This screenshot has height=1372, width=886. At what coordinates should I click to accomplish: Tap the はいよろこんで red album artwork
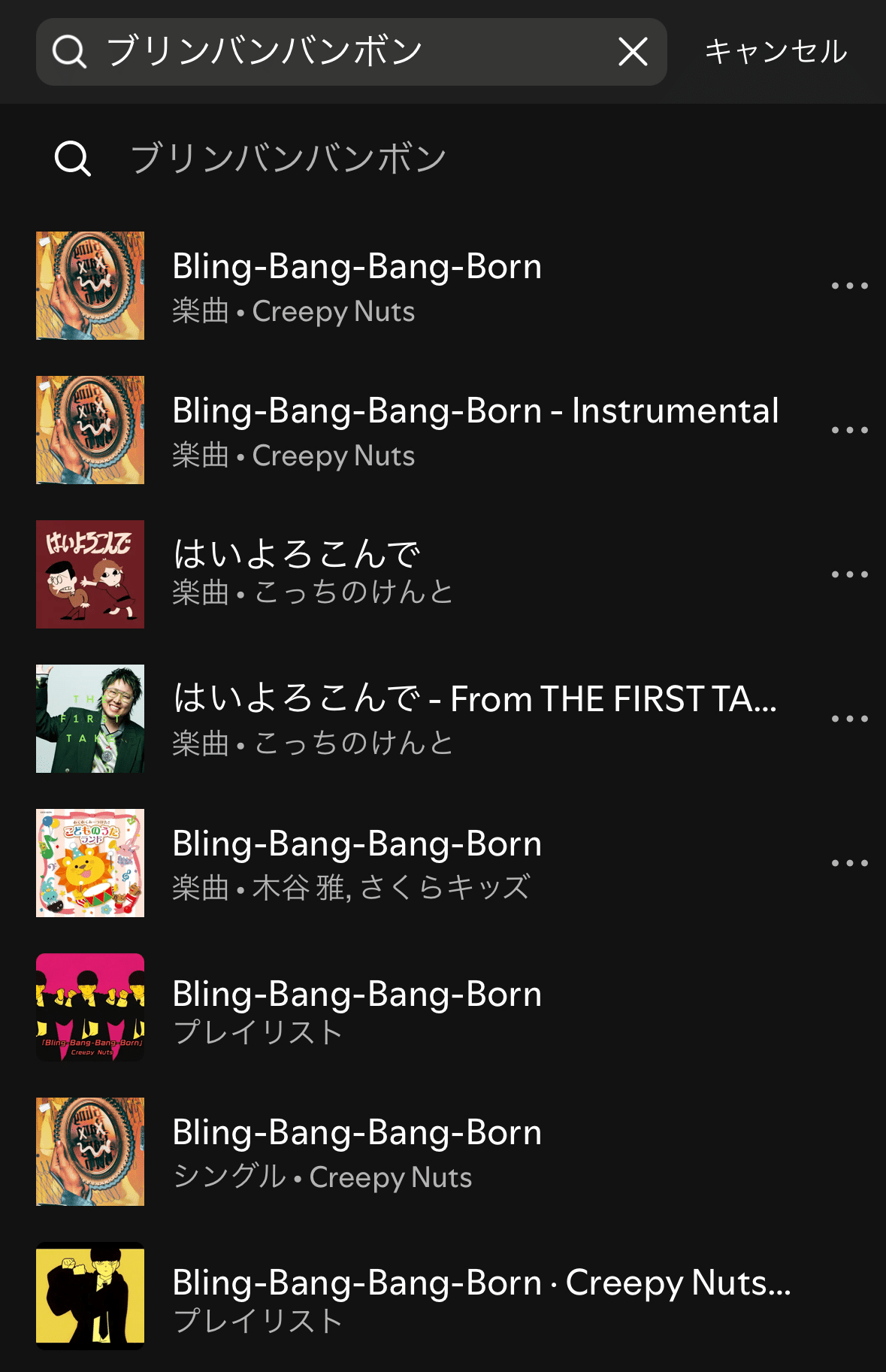[90, 574]
